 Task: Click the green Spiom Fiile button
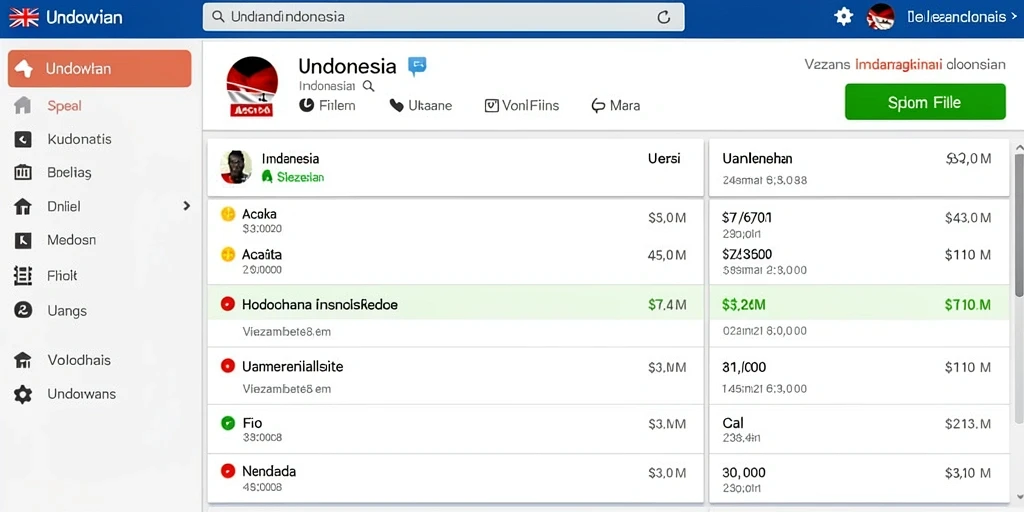coord(925,102)
